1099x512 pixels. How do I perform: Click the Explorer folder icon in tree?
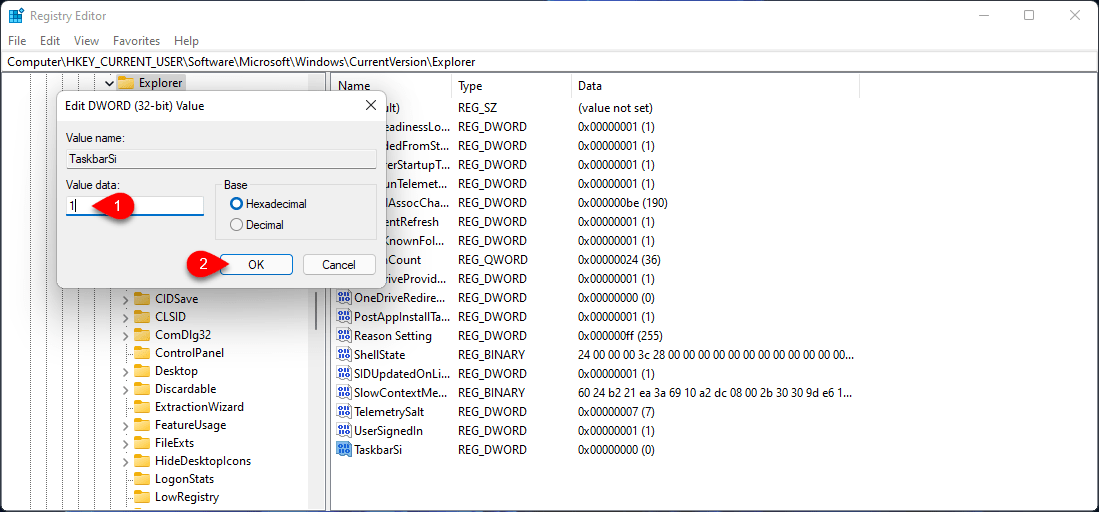pos(125,83)
